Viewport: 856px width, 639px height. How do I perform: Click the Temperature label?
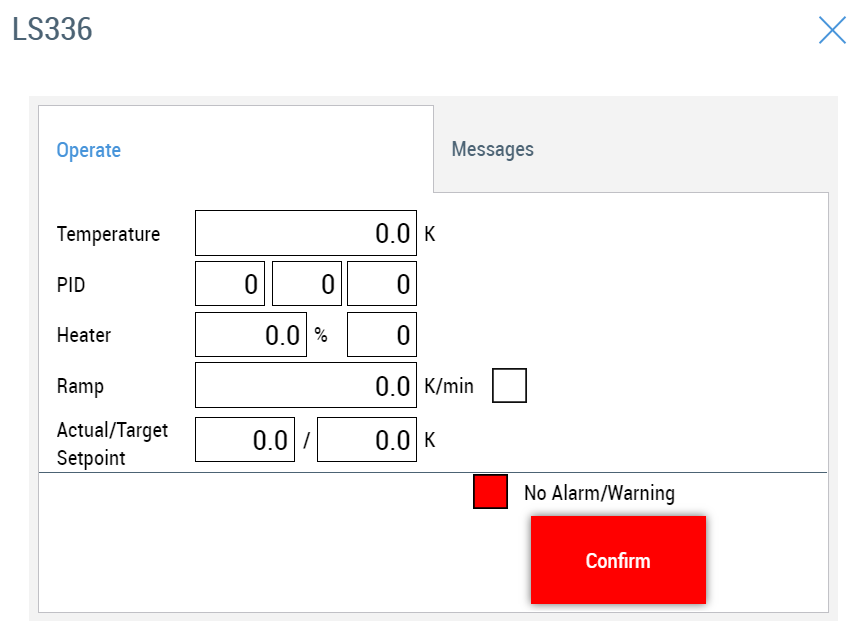point(108,234)
